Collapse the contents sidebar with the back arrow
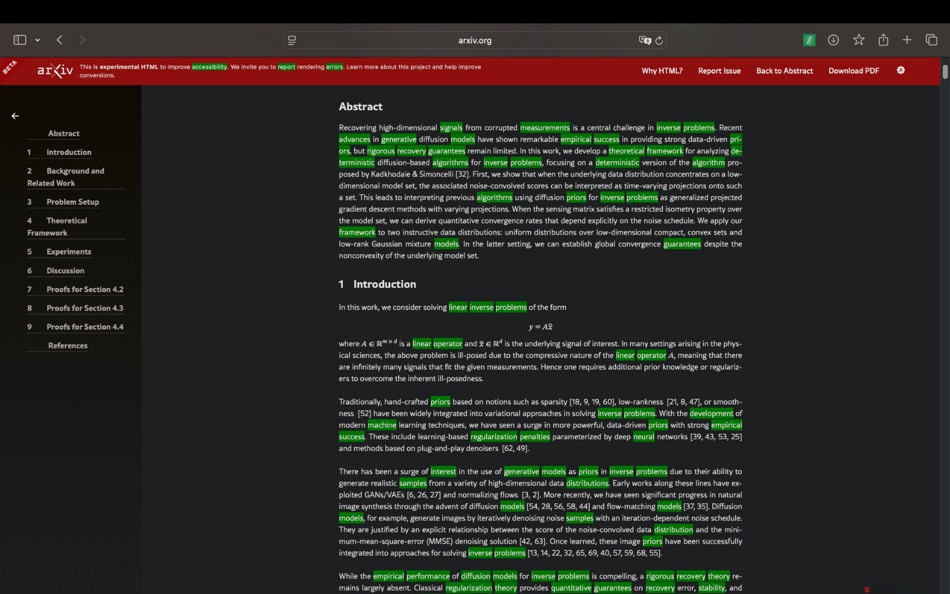Screen dimensions: 950x594 (15, 115)
